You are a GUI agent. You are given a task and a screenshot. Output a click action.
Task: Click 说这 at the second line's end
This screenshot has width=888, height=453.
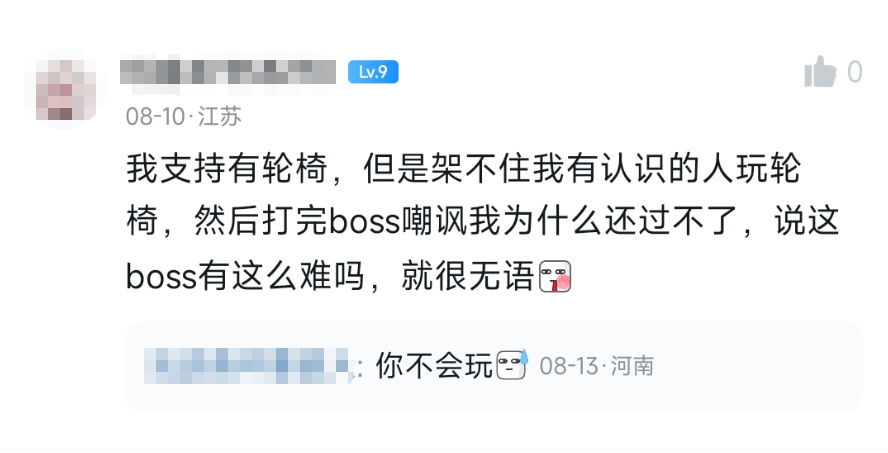coord(806,221)
